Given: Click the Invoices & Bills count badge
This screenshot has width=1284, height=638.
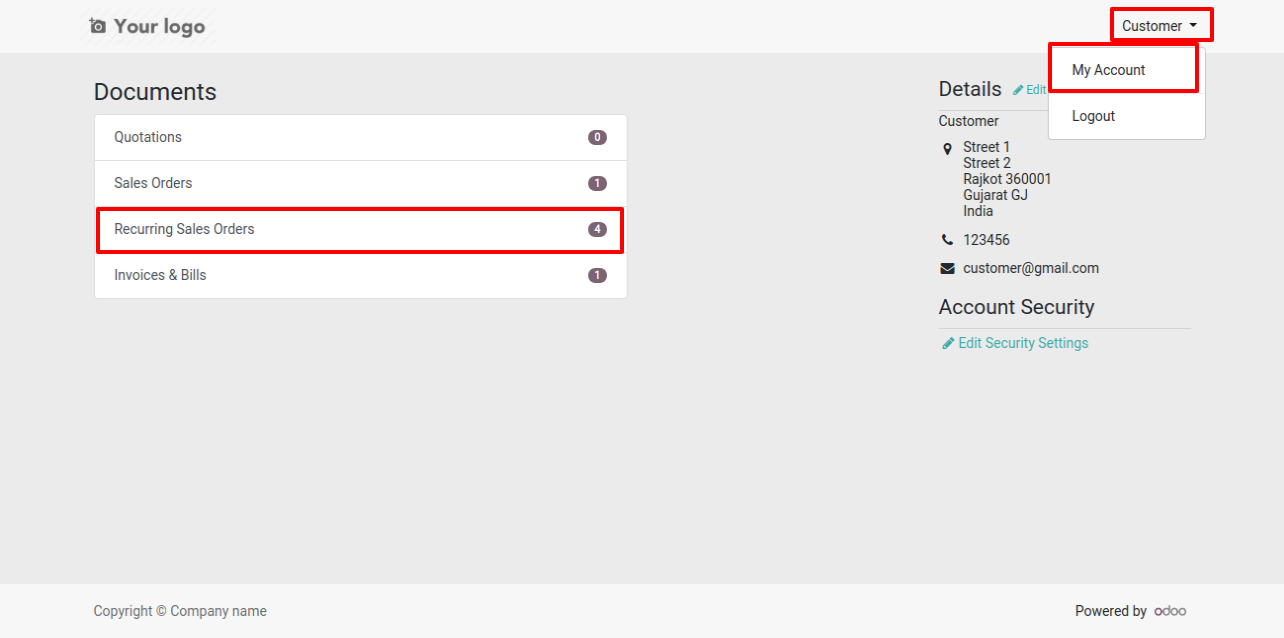Looking at the screenshot, I should tap(597, 276).
